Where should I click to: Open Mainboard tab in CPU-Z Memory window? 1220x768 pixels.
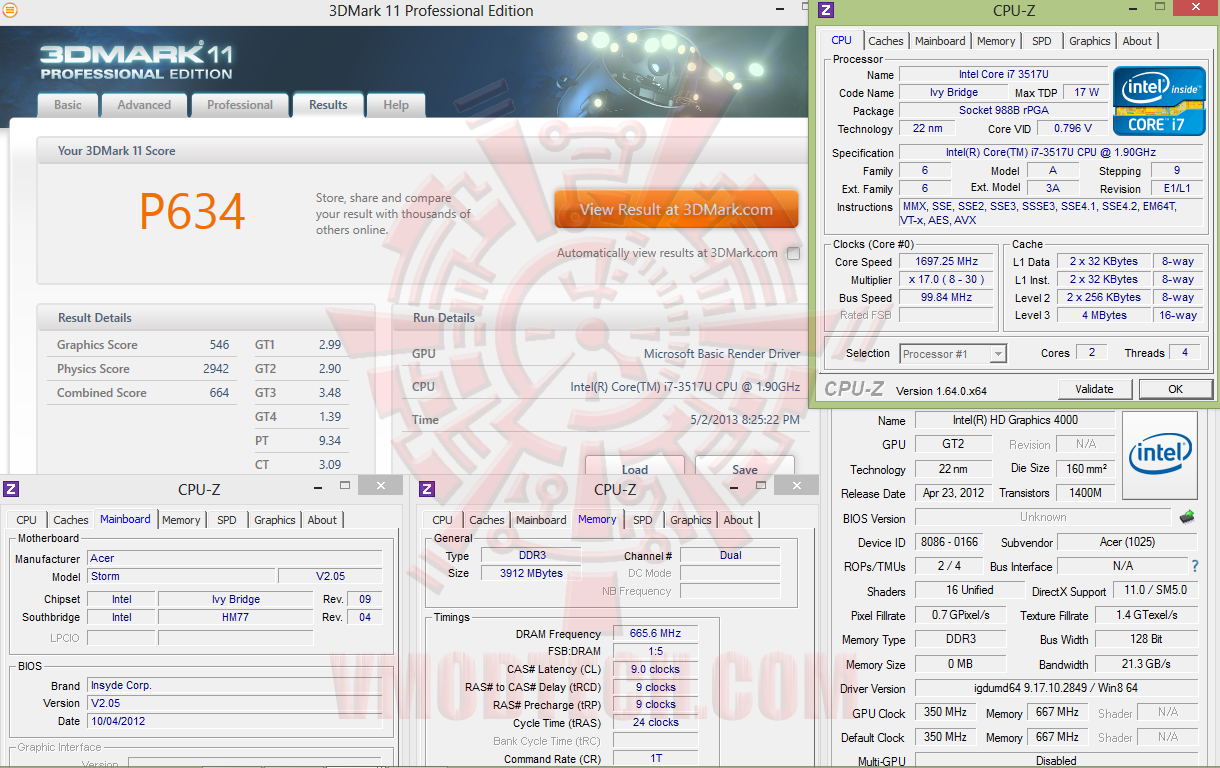tap(541, 520)
